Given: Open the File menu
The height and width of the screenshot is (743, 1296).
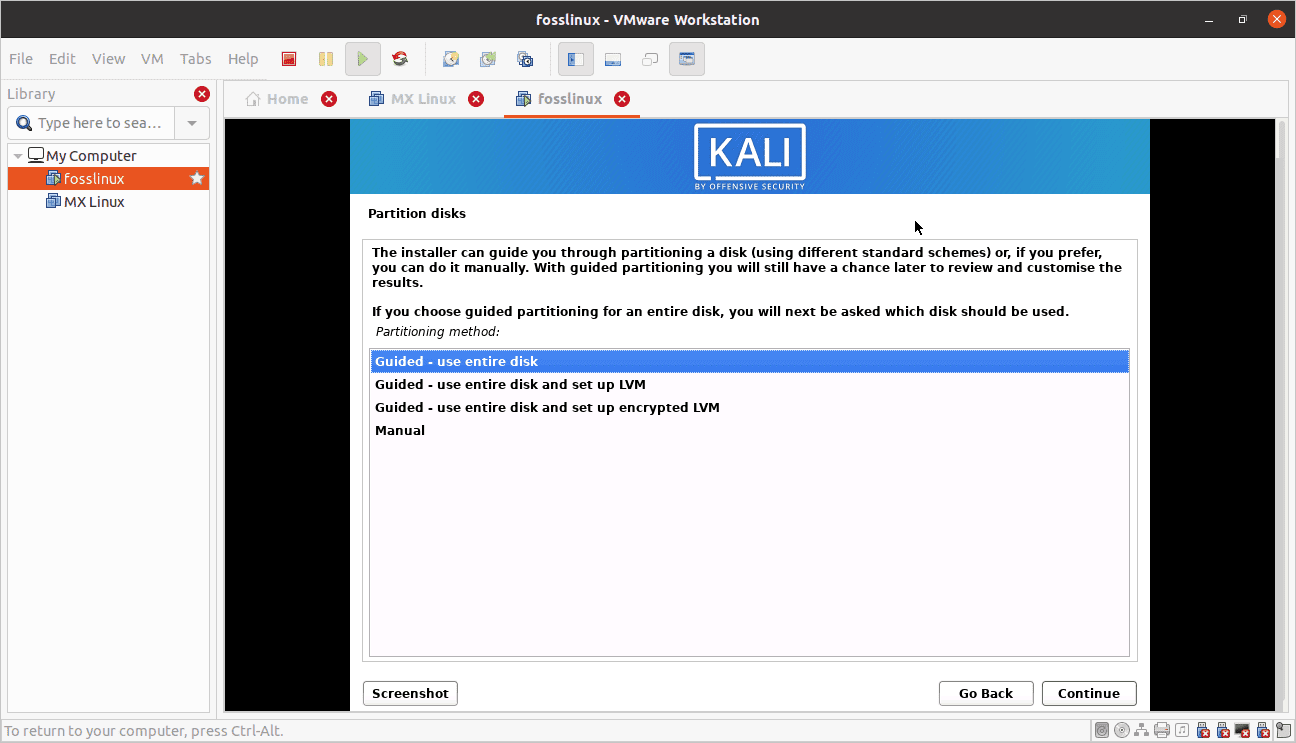Looking at the screenshot, I should point(21,59).
